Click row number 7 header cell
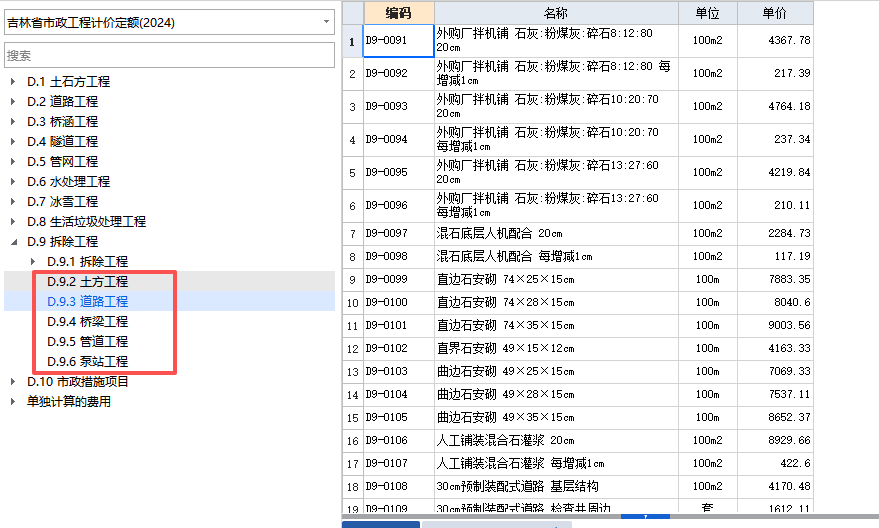879x528 pixels. [x=352, y=233]
